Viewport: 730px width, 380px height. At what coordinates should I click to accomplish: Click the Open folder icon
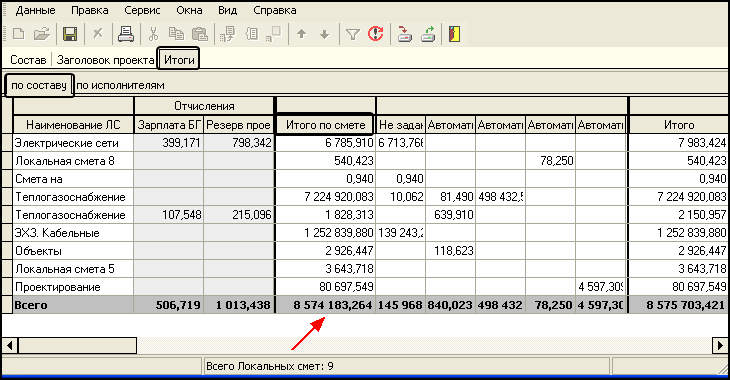tap(42, 34)
